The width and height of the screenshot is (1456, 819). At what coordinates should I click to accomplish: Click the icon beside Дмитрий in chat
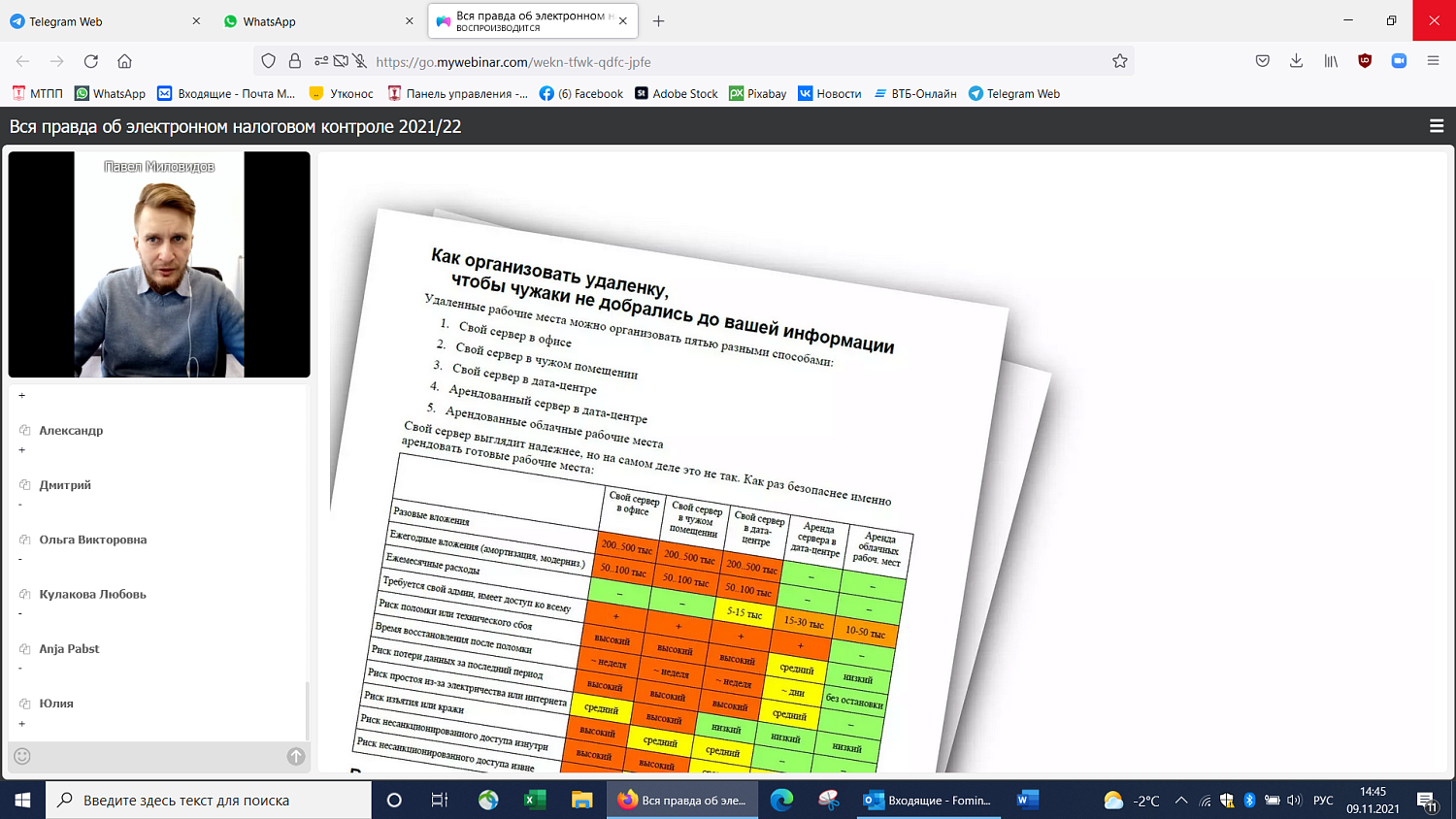pos(25,484)
